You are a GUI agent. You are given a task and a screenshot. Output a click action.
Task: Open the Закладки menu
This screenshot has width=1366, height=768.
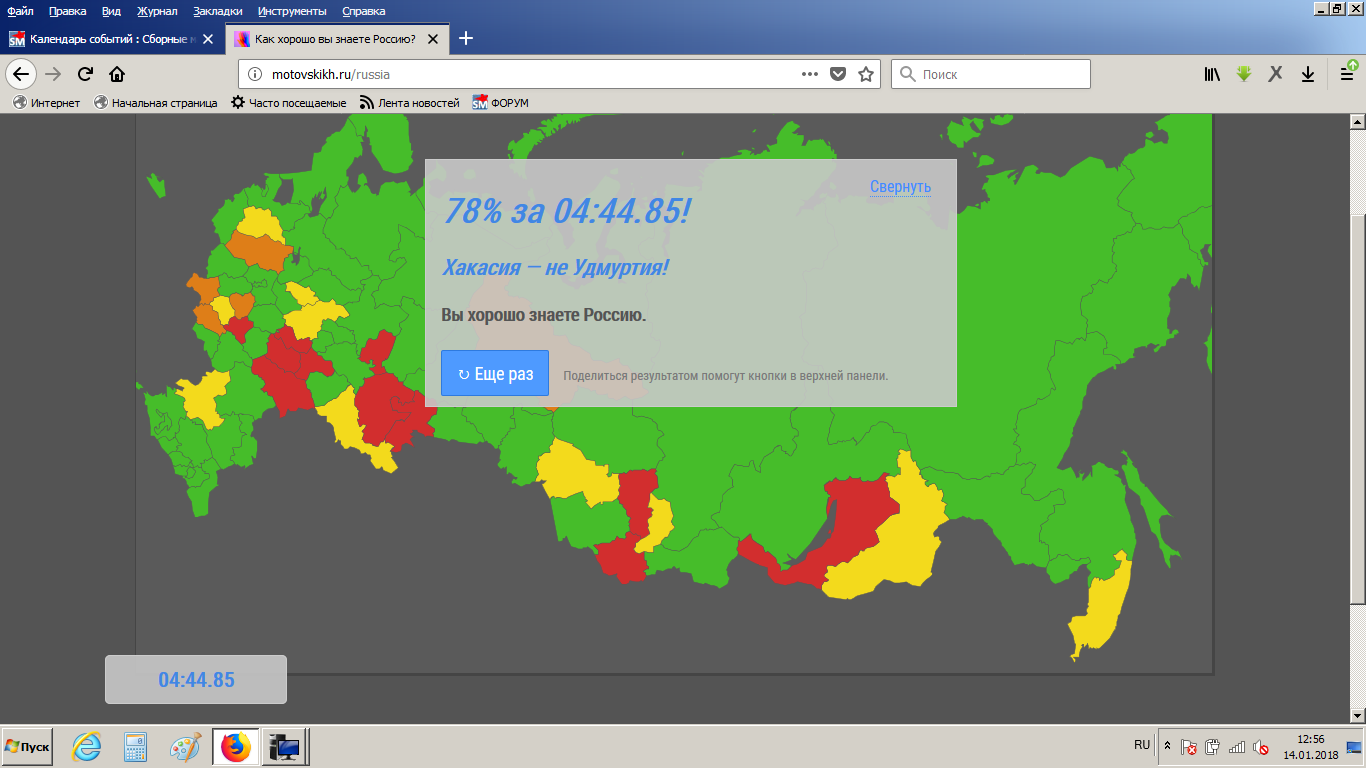(218, 11)
